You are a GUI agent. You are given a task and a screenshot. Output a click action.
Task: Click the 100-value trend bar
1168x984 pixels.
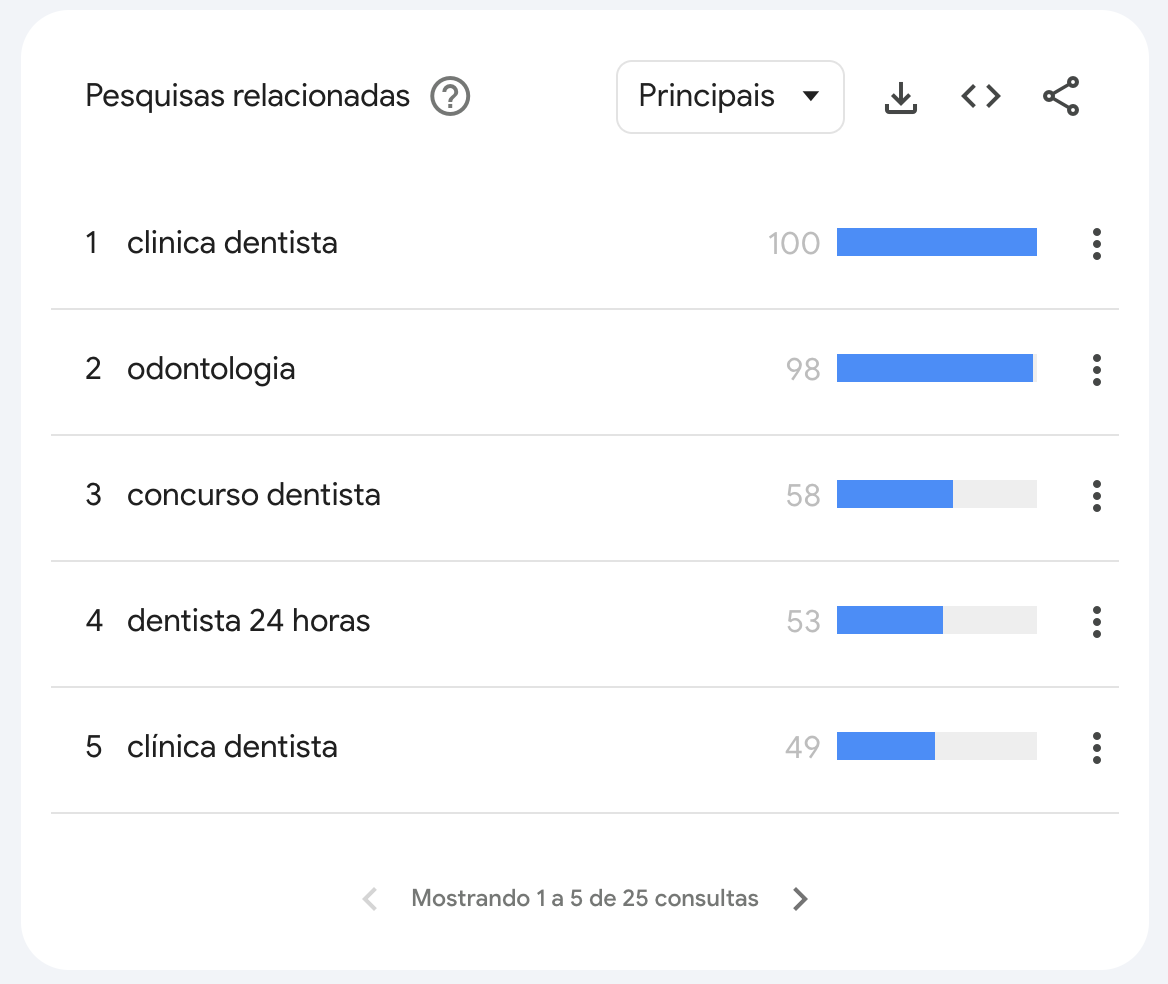coord(936,242)
